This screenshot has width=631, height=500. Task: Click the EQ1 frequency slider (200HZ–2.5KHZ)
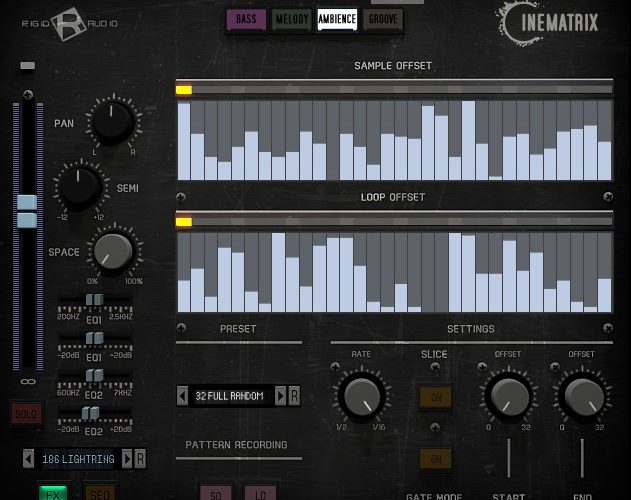pyautogui.click(x=95, y=300)
